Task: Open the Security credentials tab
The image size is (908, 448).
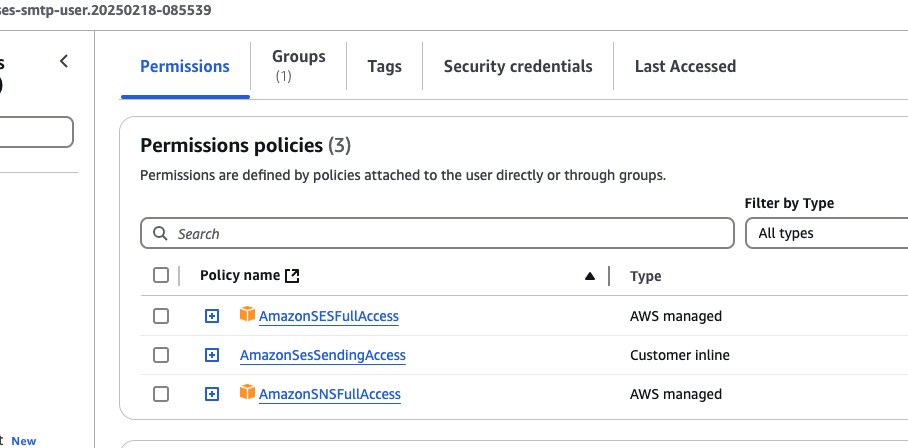Action: point(517,66)
